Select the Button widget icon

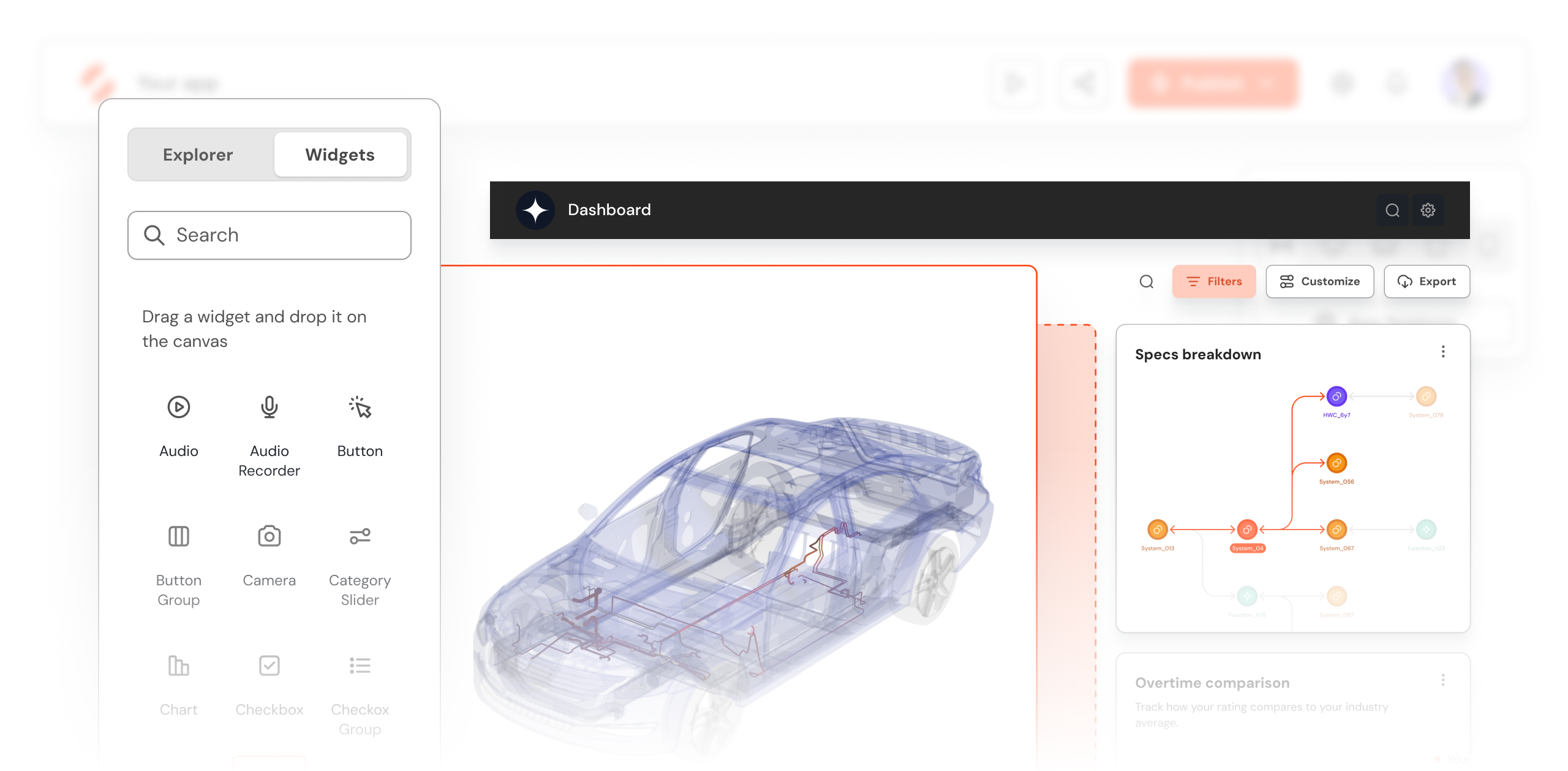tap(360, 406)
